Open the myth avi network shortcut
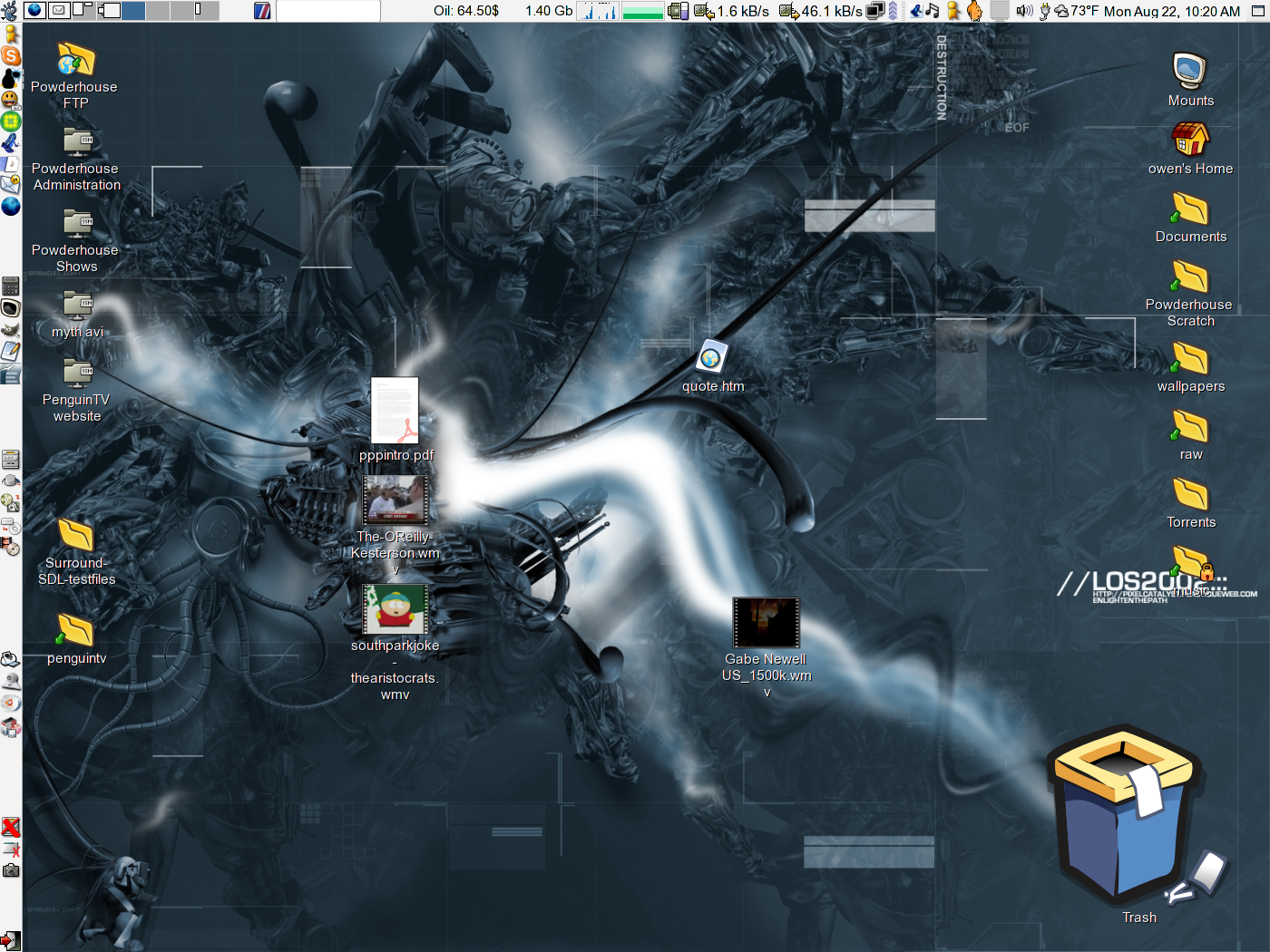This screenshot has height=952, width=1270. [77, 306]
